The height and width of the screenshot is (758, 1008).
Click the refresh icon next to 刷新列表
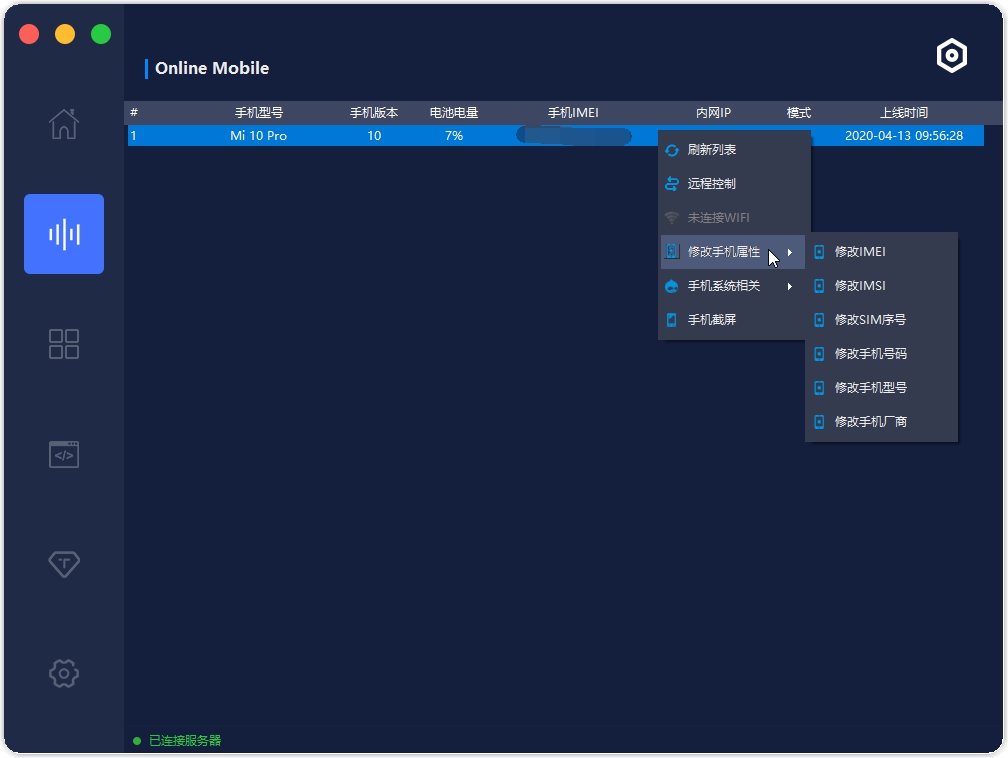tap(671, 149)
